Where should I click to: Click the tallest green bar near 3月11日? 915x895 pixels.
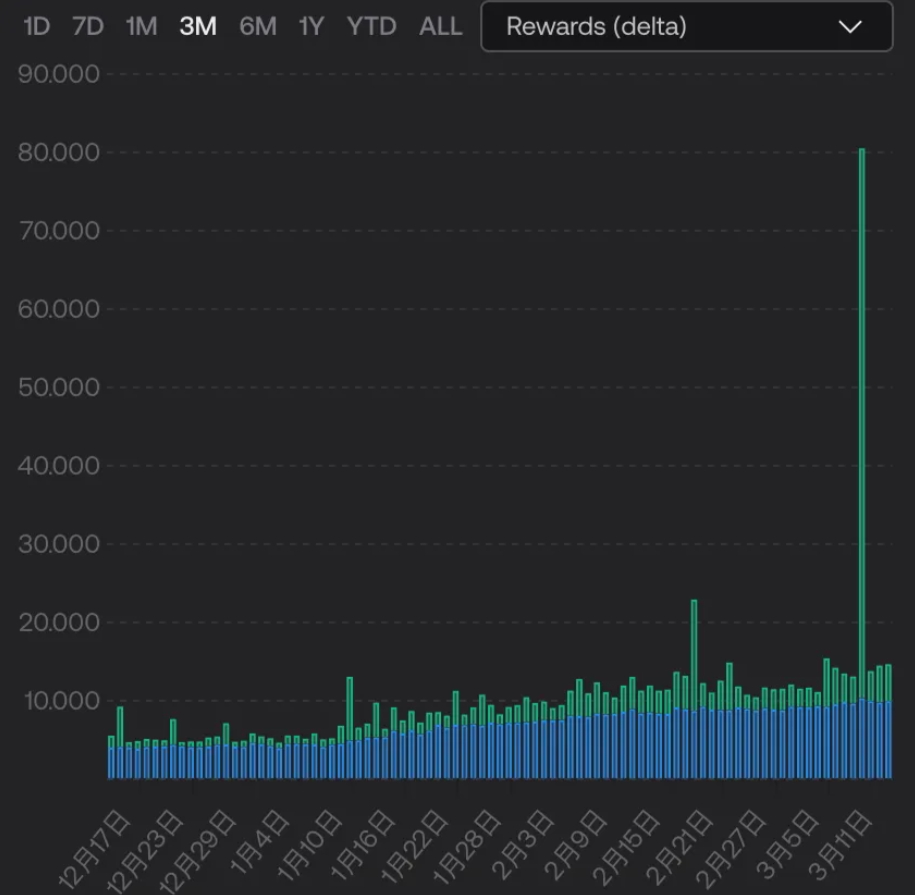click(862, 423)
